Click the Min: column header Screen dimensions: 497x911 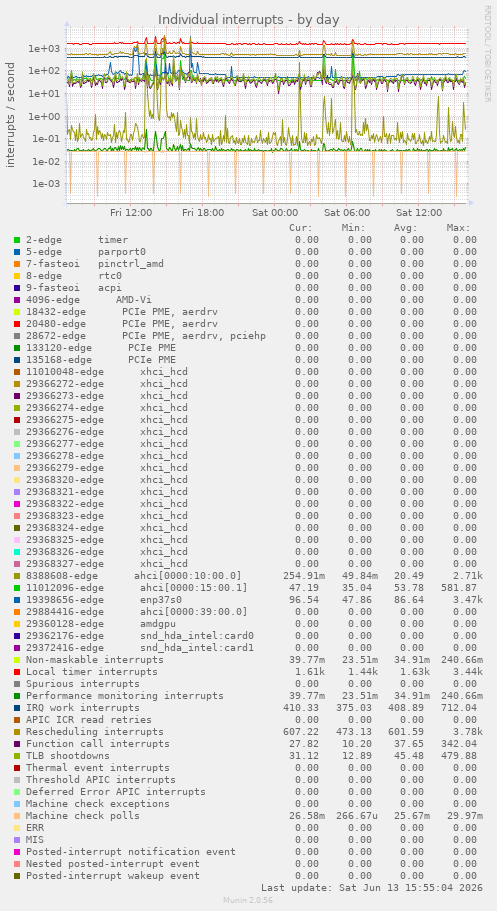coord(353,228)
